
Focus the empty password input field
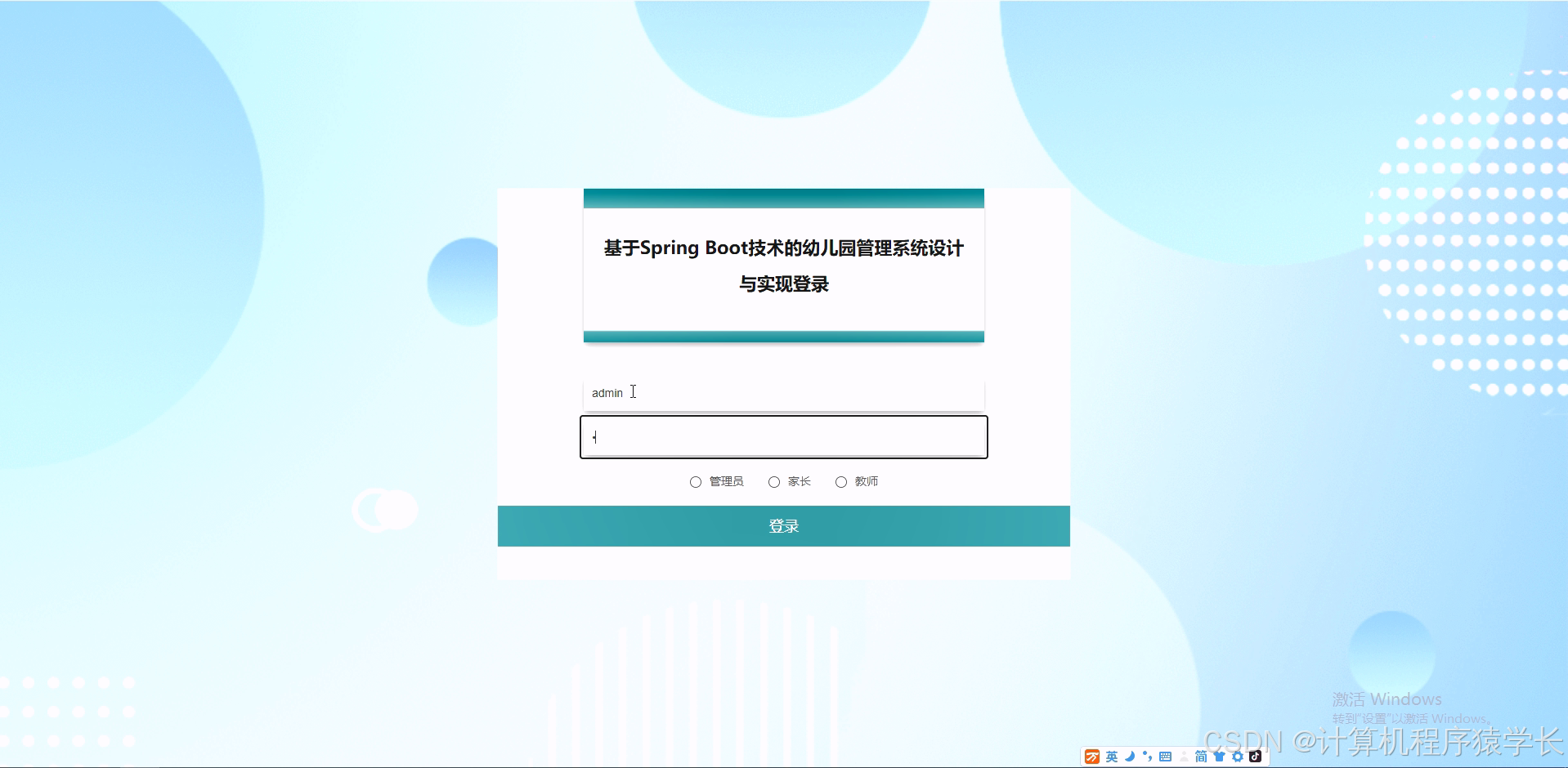(782, 437)
